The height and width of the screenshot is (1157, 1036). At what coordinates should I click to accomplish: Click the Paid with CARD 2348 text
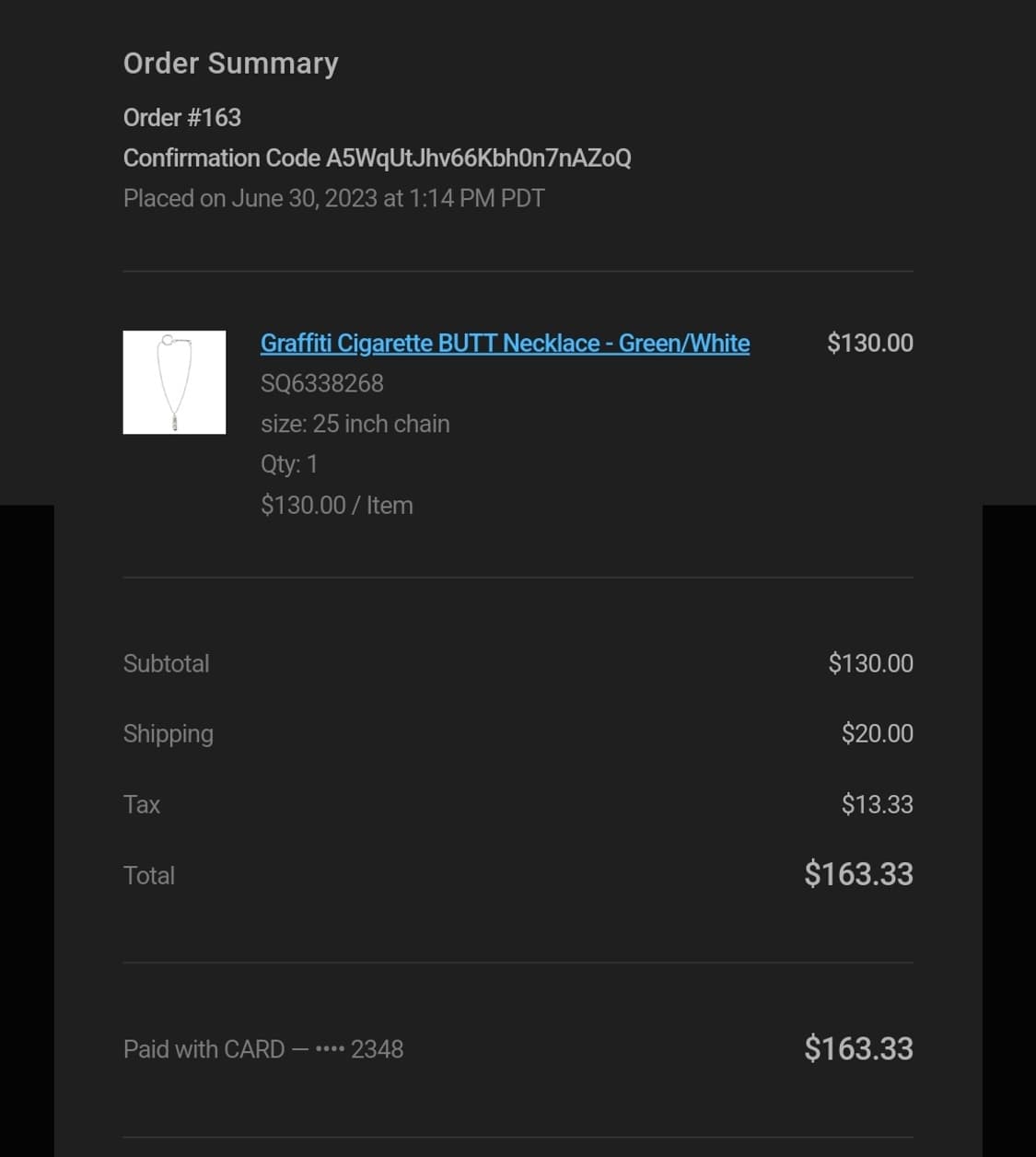(x=263, y=1050)
